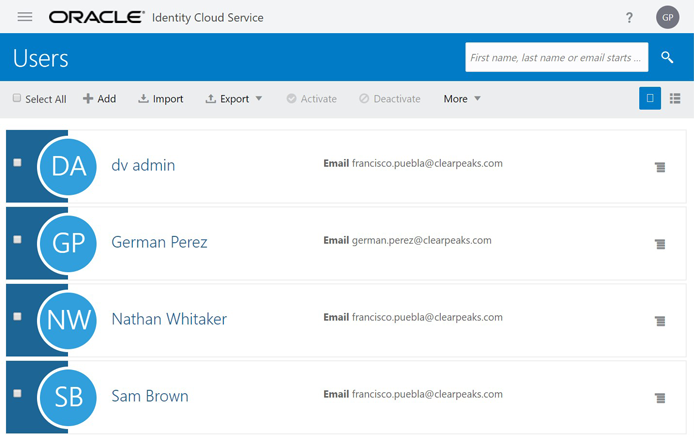This screenshot has height=437, width=694.
Task: Click the Import button
Action: click(x=161, y=99)
